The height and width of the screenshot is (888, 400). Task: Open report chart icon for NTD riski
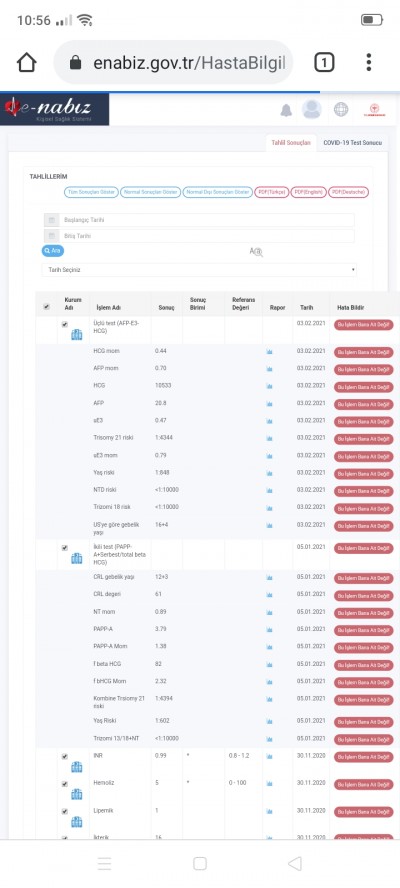[x=269, y=490]
